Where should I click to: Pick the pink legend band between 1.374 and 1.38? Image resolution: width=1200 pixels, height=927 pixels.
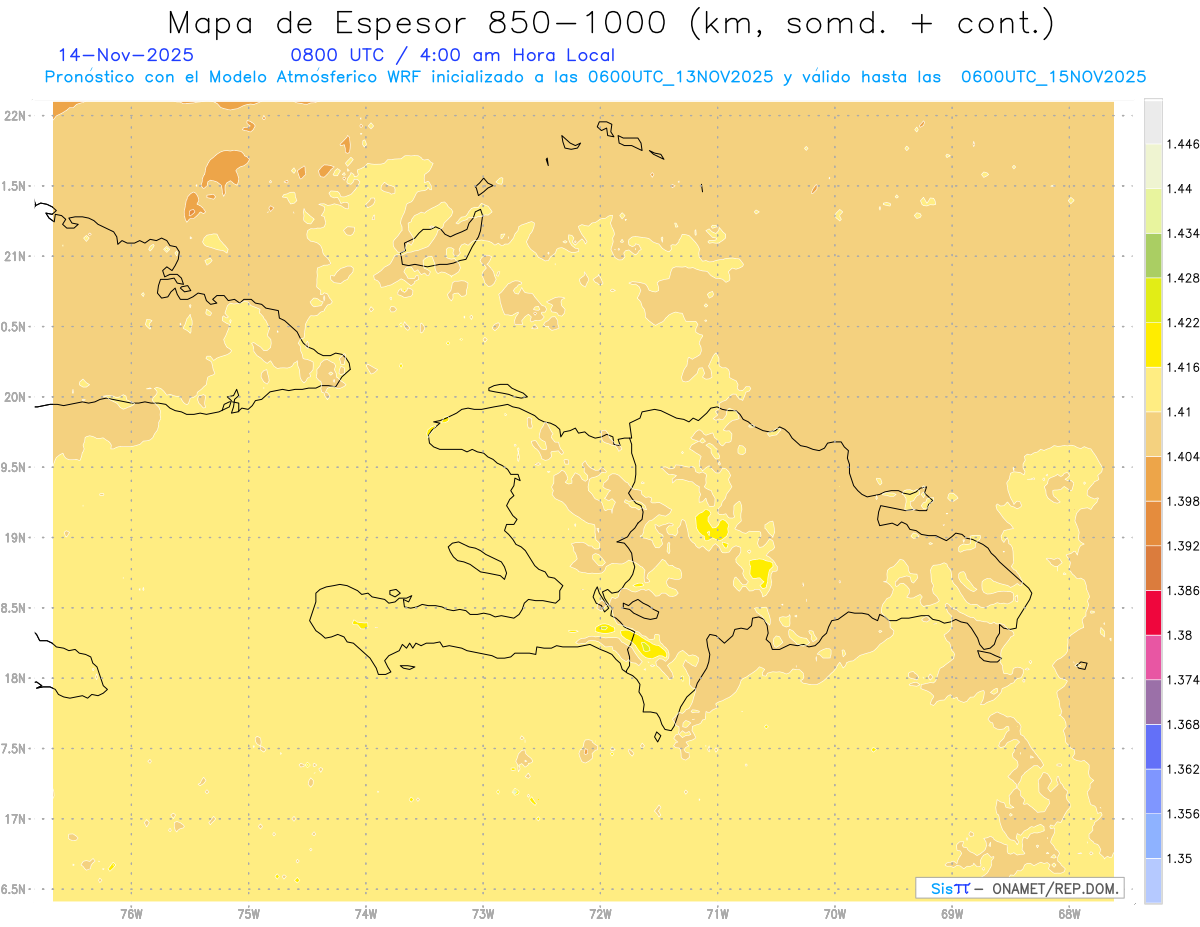(x=1153, y=657)
